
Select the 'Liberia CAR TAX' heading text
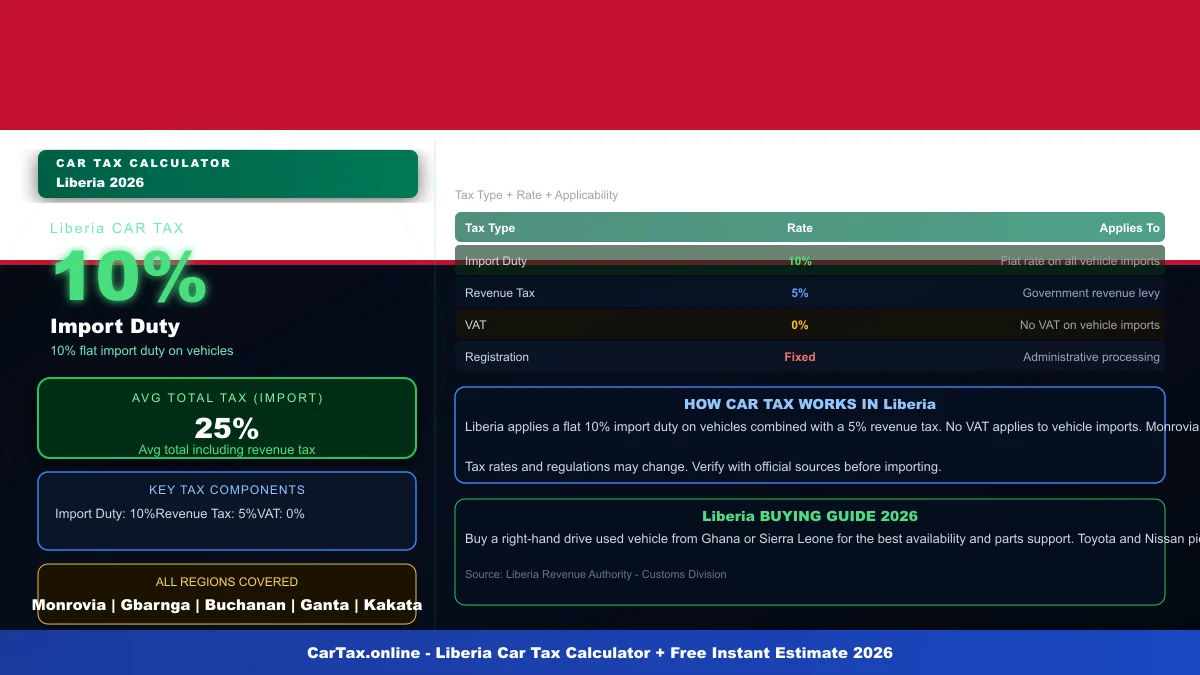[117, 228]
